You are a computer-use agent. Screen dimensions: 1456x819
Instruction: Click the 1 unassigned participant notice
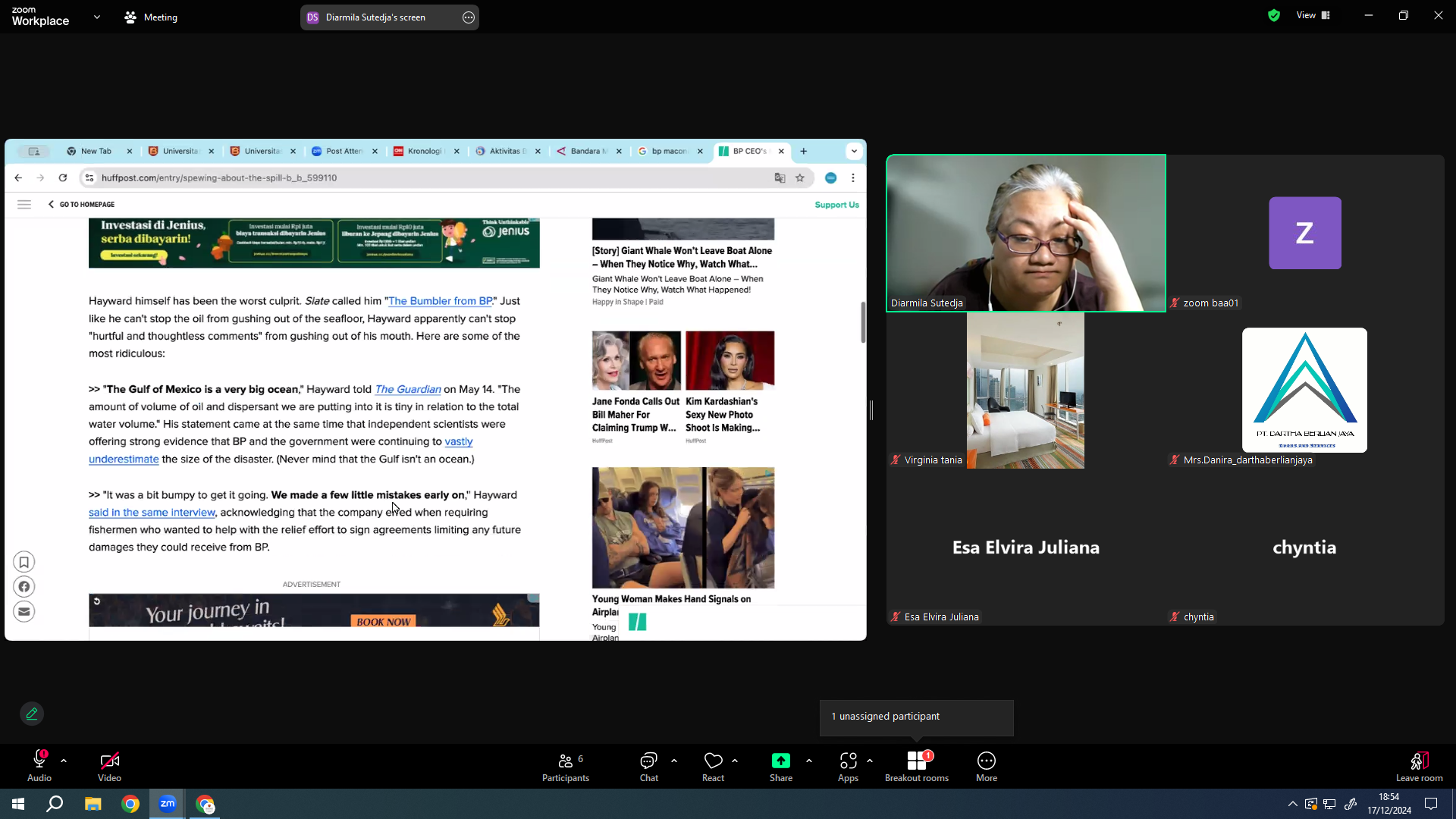coord(916,717)
